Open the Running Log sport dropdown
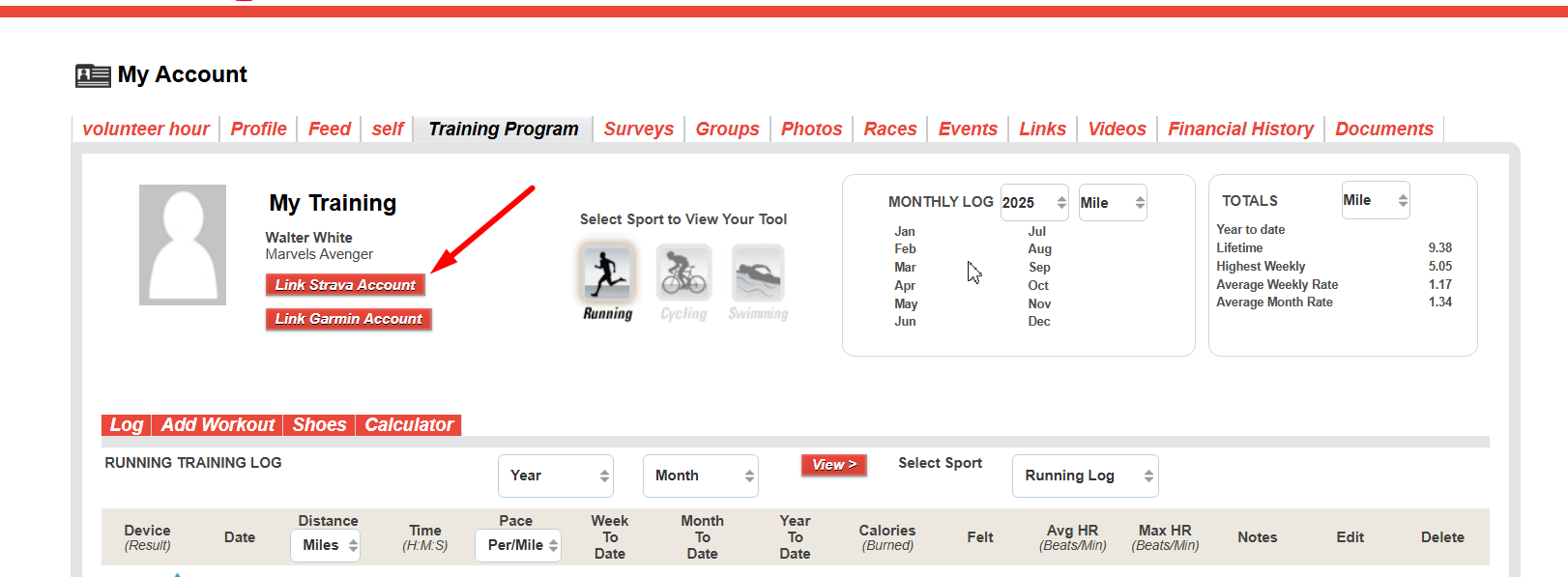Screen dimensions: 1568x577 pyautogui.click(x=1085, y=476)
